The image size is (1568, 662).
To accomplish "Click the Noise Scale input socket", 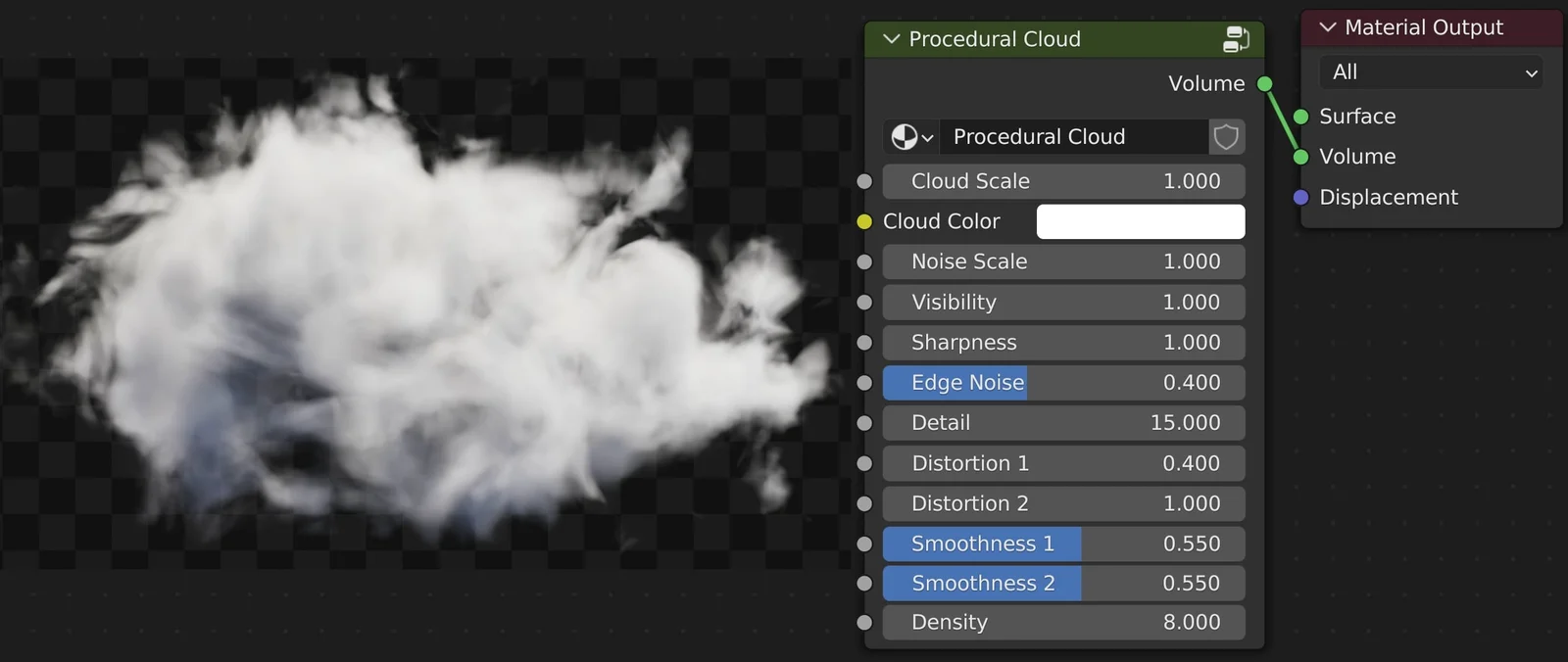I will [864, 261].
